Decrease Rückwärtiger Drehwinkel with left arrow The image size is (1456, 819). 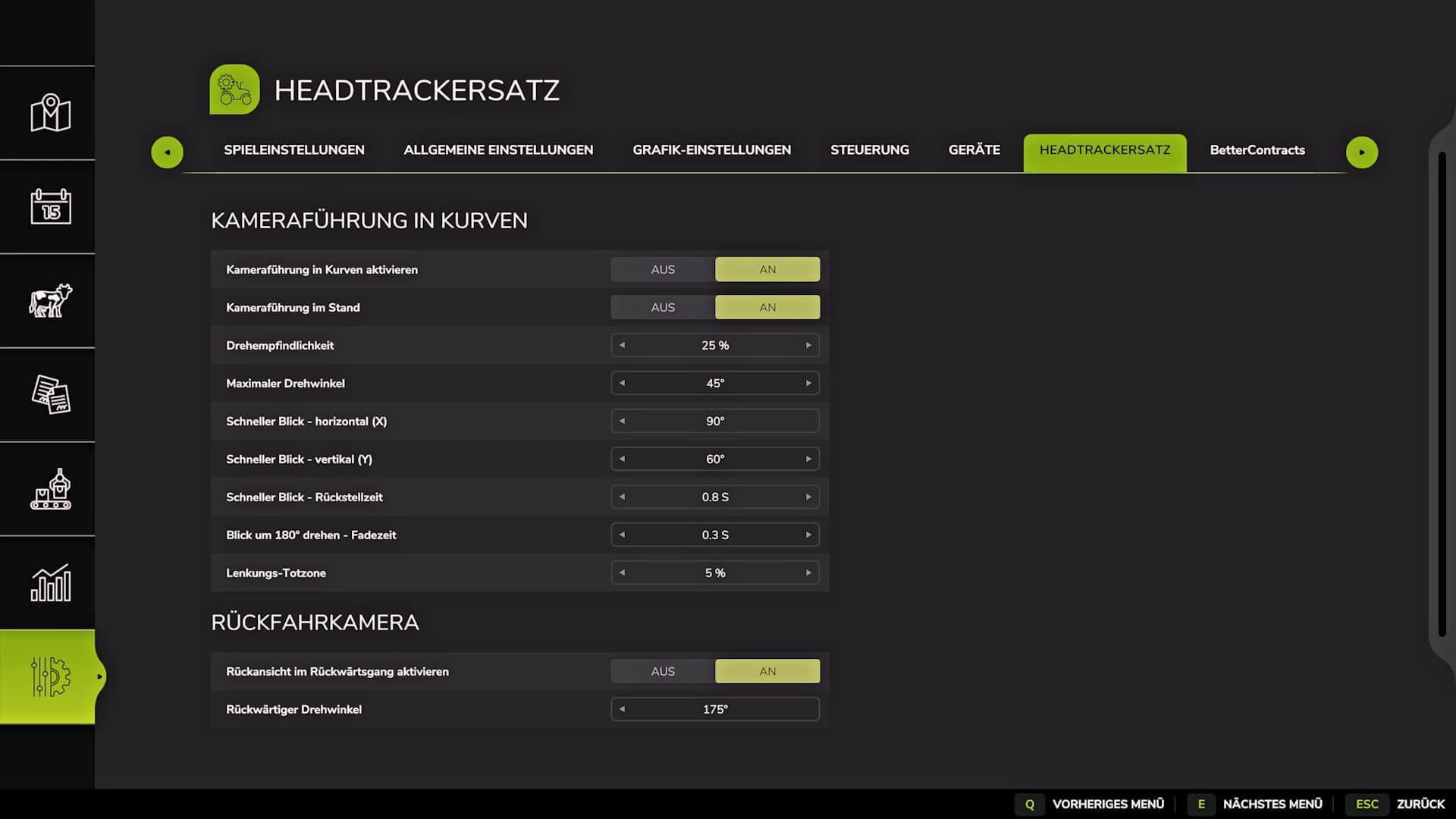(622, 709)
